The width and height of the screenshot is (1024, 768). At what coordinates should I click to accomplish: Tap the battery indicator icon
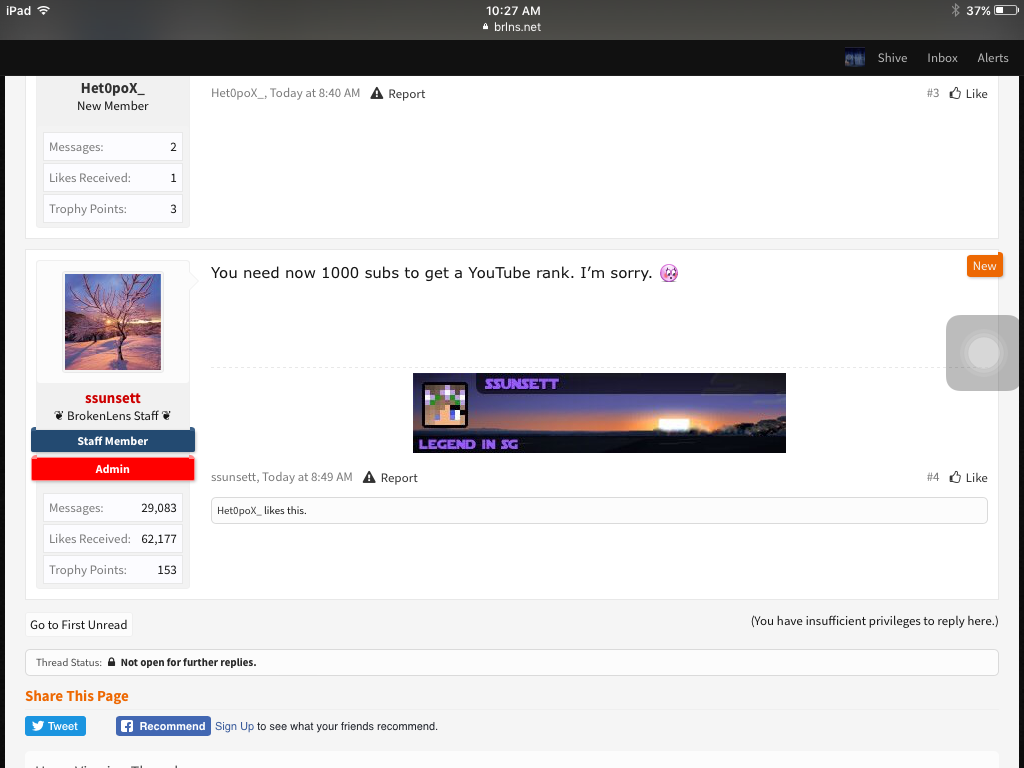point(1006,10)
